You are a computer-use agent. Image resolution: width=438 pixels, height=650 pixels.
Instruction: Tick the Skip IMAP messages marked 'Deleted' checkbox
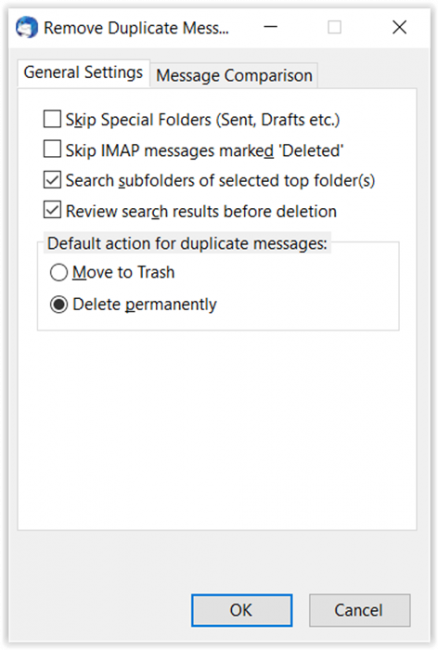pos(52,149)
